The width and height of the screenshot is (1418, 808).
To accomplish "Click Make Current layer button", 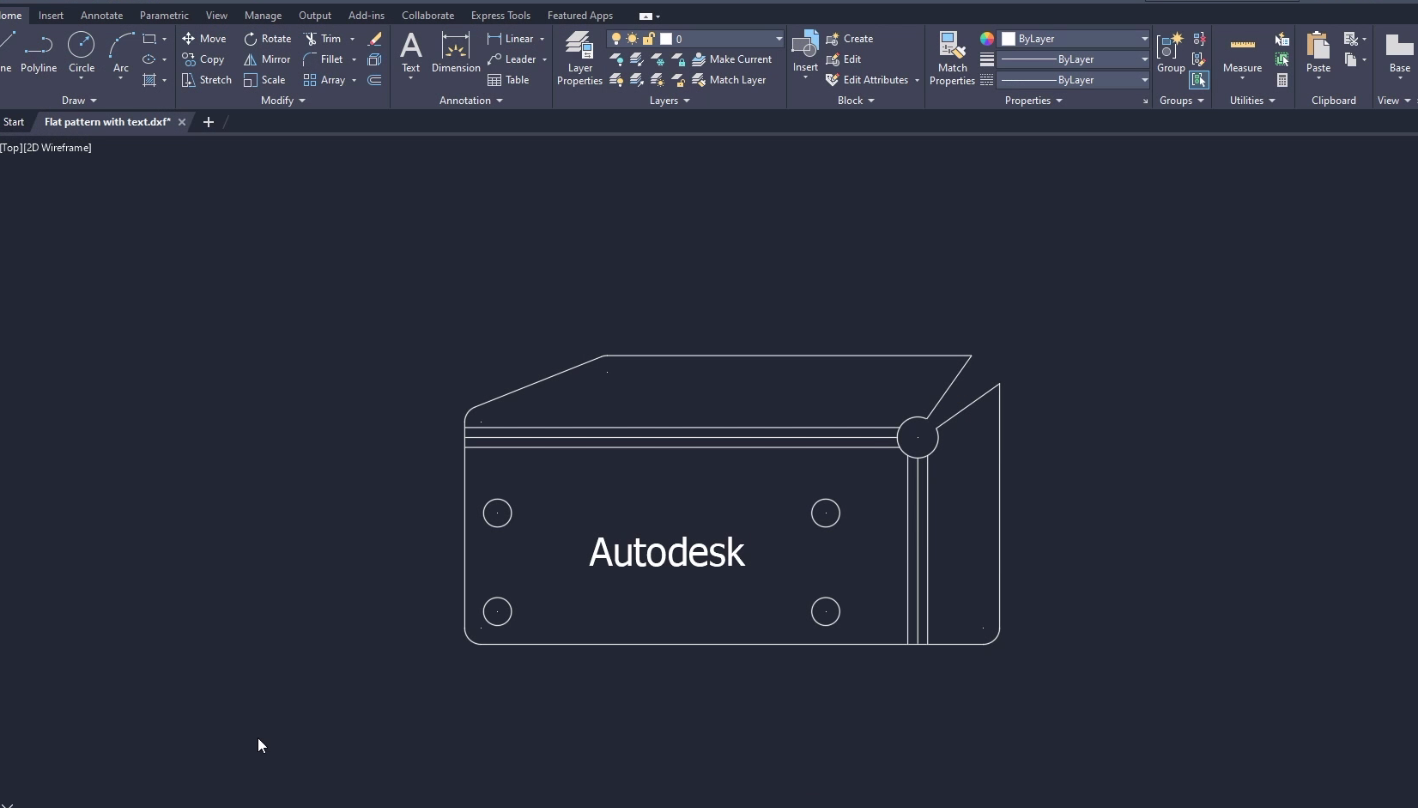I will [732, 59].
